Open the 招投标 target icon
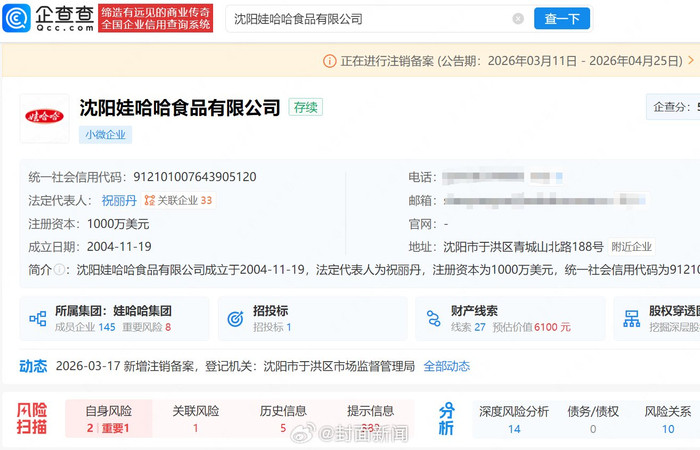 click(235, 319)
